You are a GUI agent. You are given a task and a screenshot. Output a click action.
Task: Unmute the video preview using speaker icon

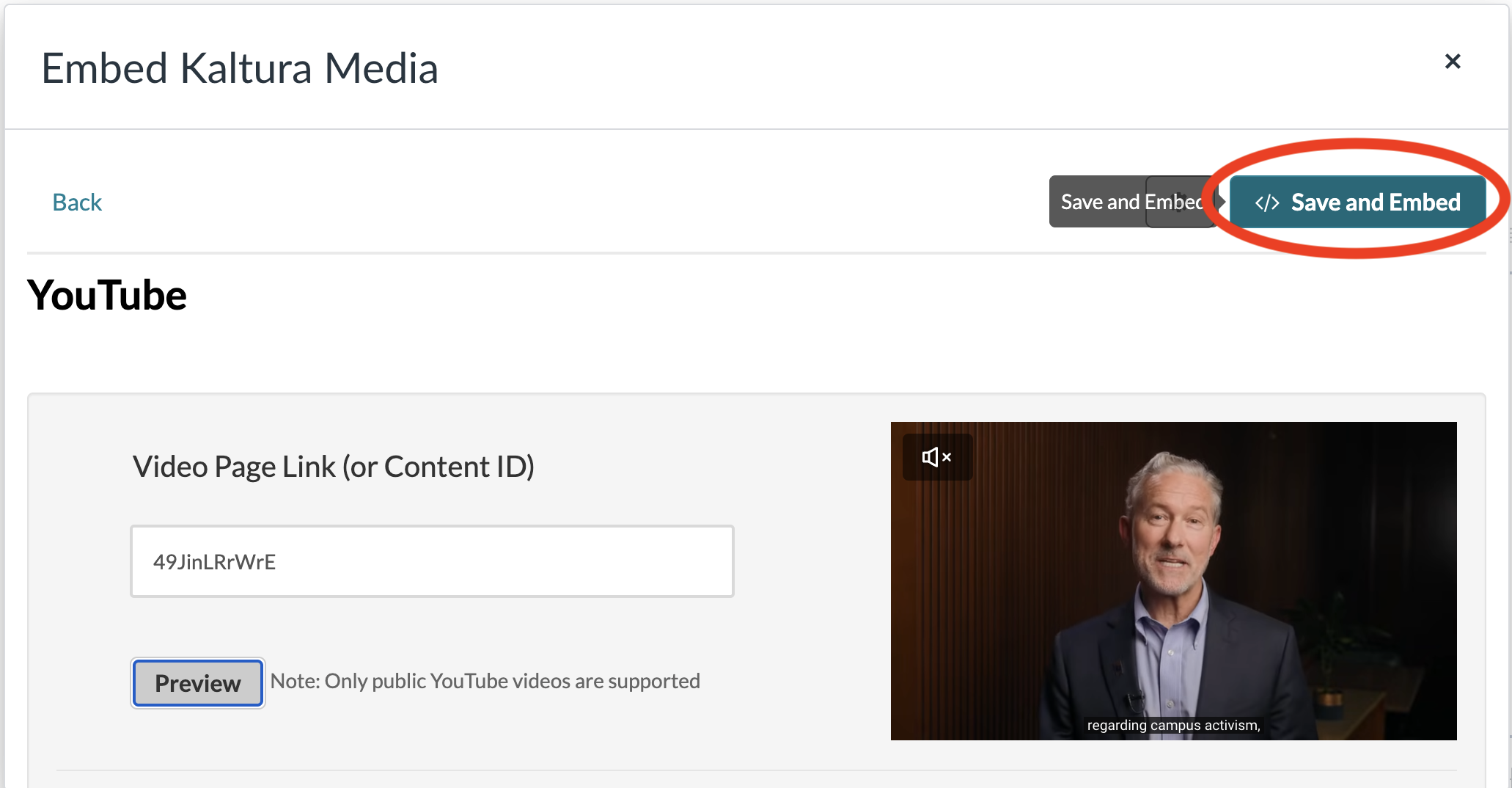pos(936,457)
